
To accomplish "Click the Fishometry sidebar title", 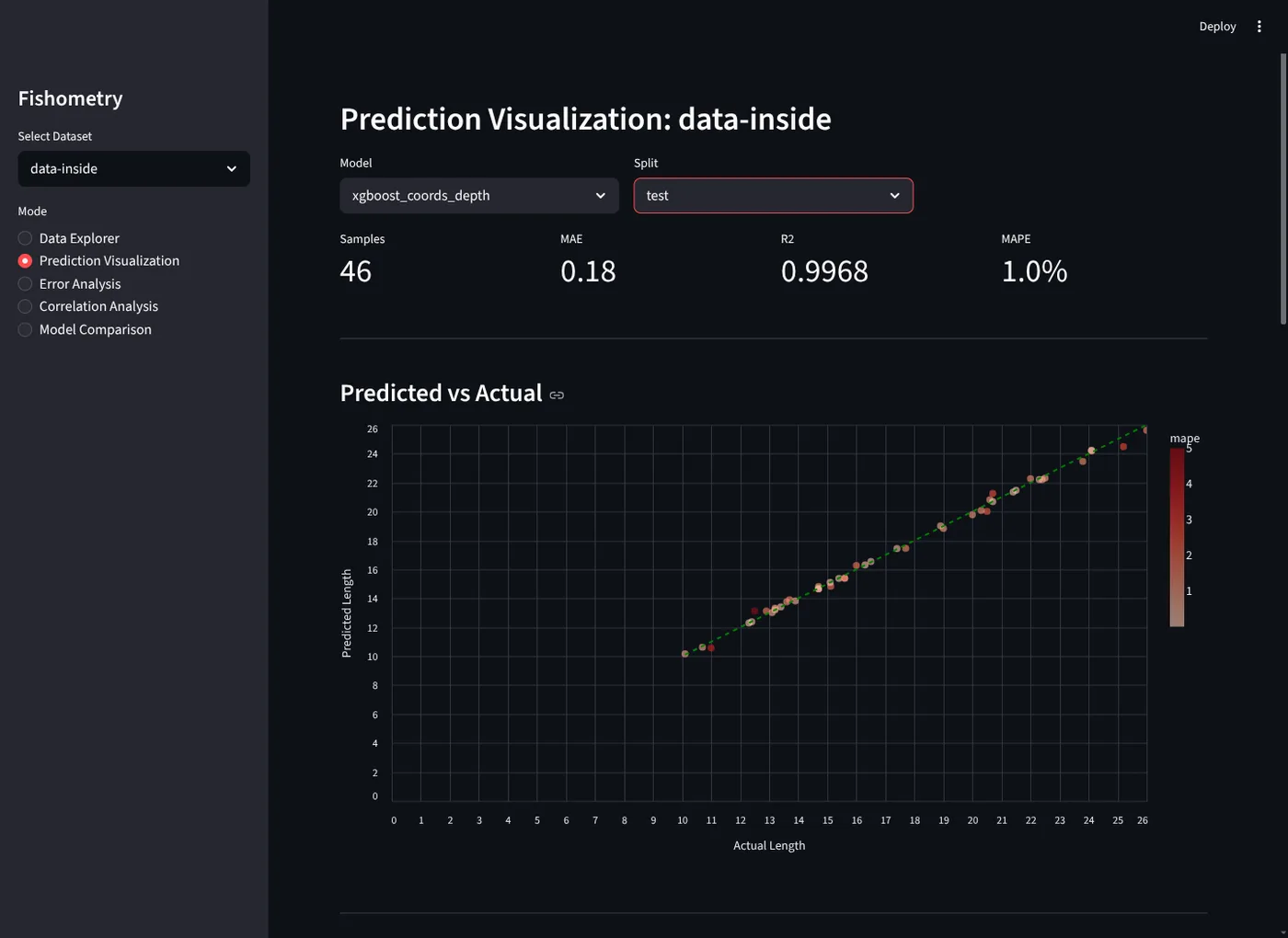I will [70, 98].
